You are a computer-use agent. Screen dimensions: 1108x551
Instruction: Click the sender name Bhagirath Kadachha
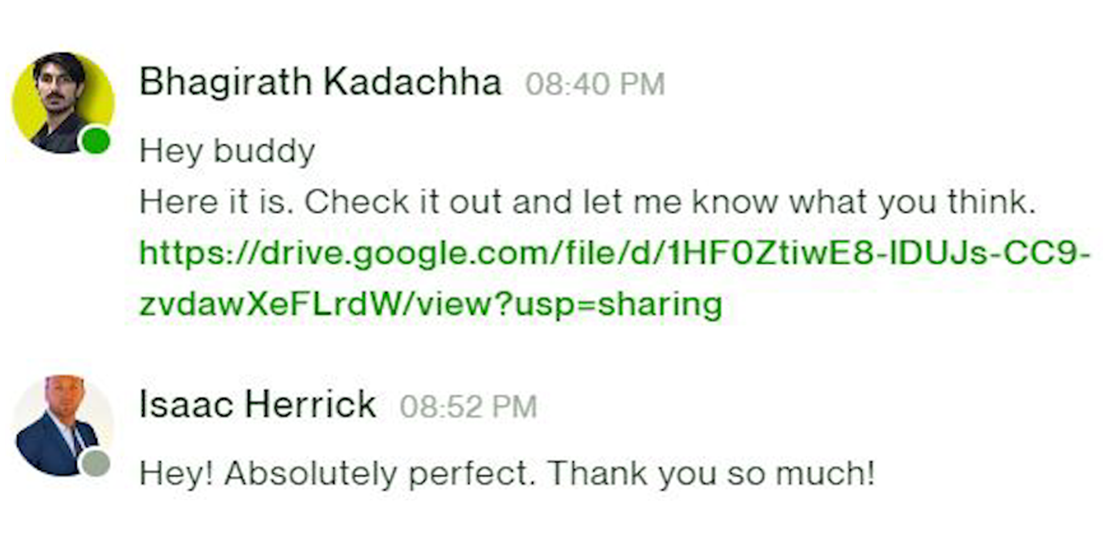pyautogui.click(x=320, y=83)
